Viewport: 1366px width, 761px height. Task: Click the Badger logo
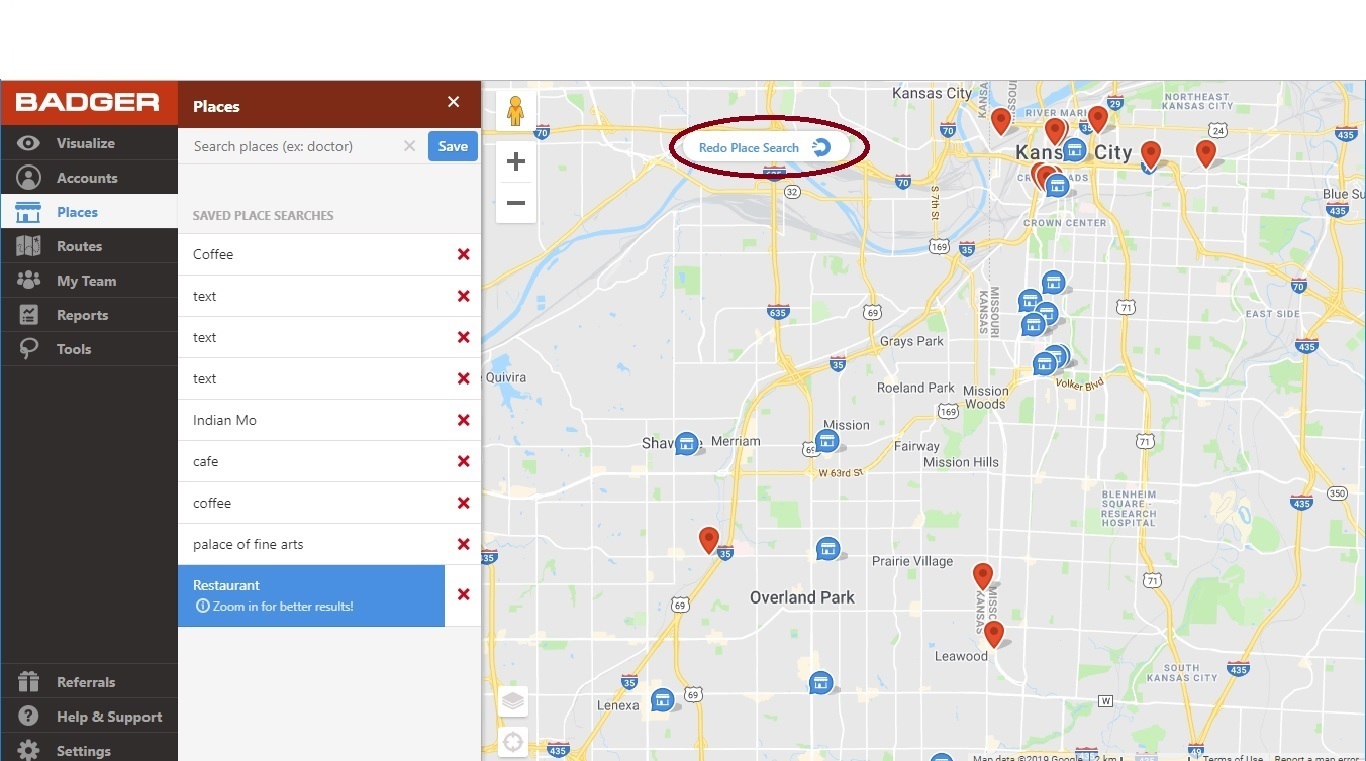pyautogui.click(x=88, y=102)
